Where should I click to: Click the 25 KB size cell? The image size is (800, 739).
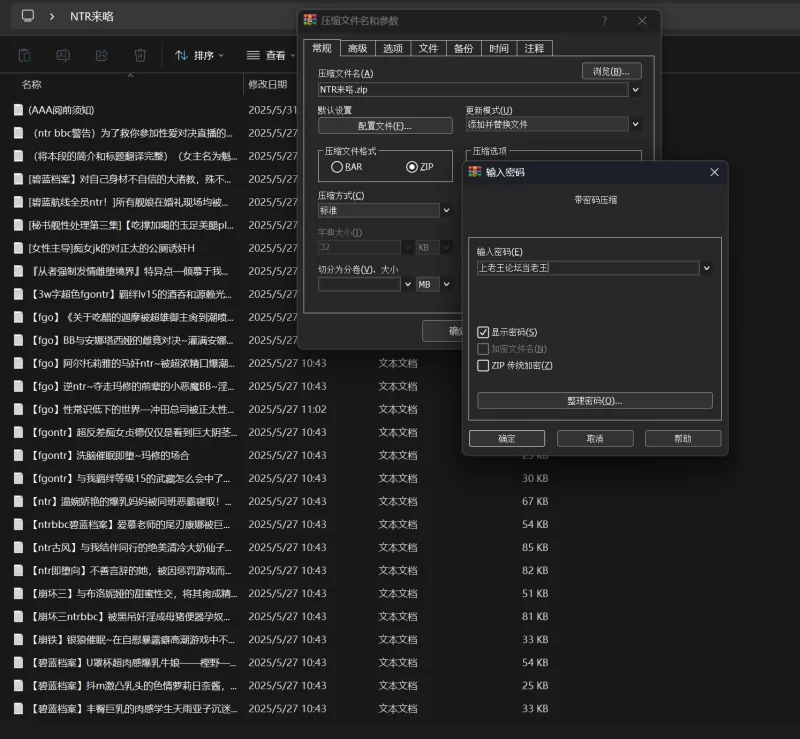535,685
